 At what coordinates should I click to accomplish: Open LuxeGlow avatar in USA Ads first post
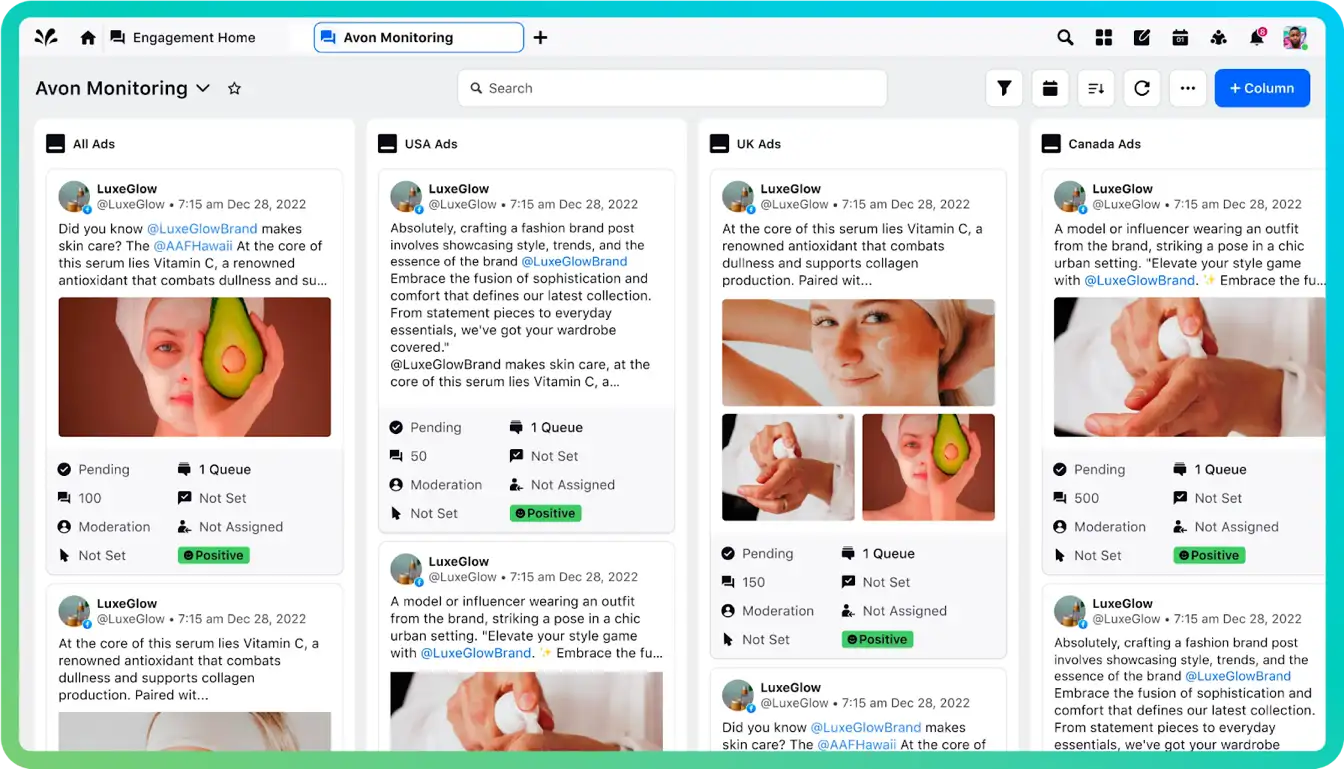406,197
